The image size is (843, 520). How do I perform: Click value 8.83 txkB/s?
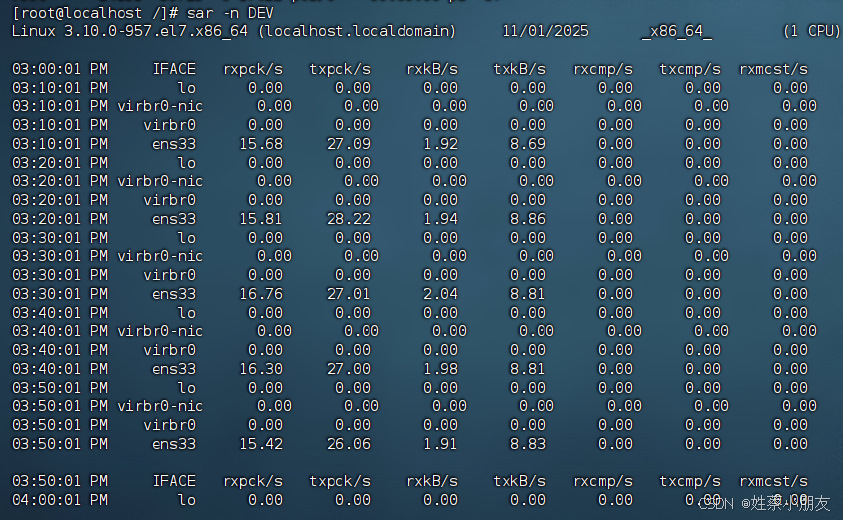528,444
